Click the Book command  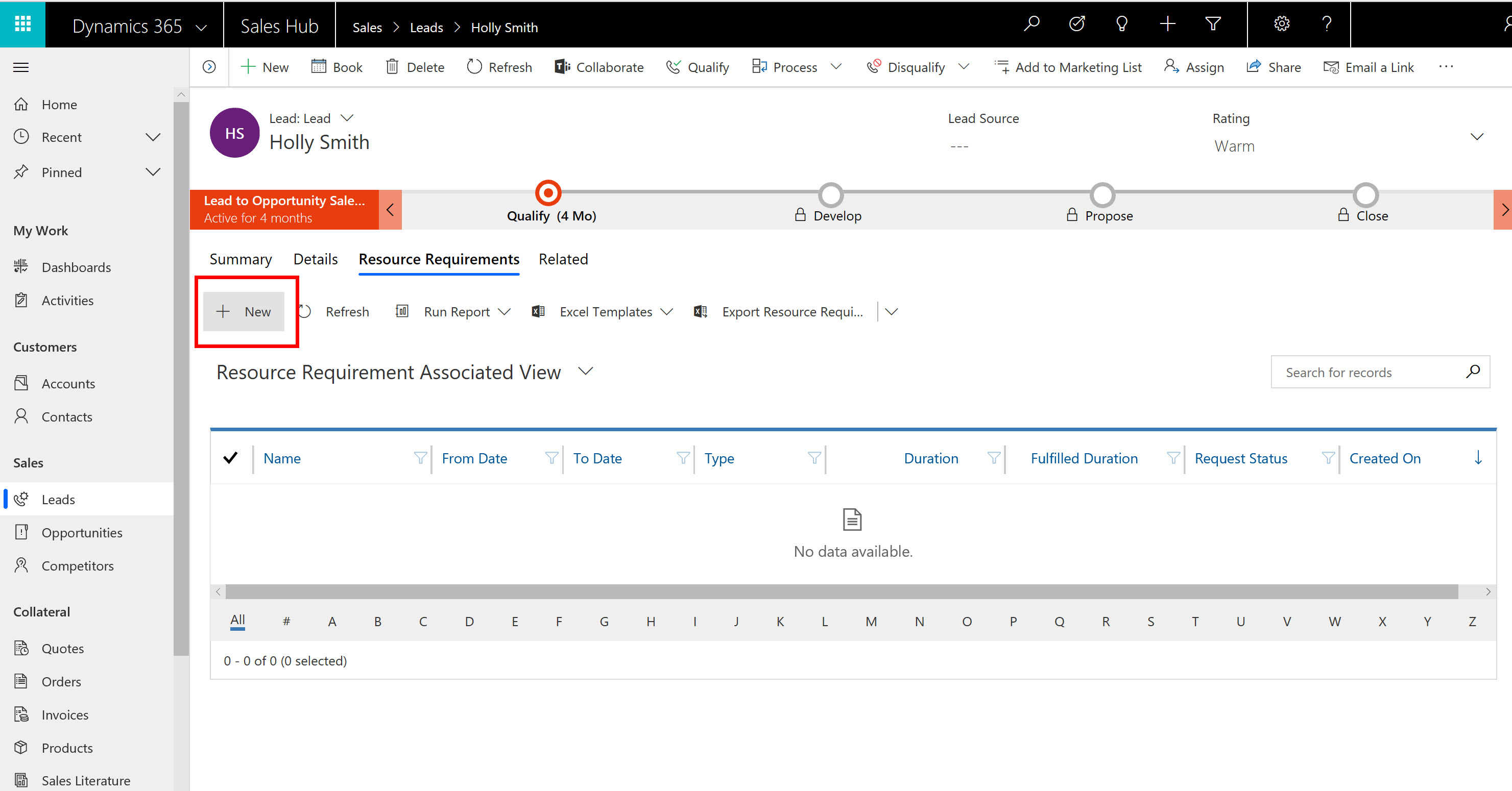click(x=337, y=67)
